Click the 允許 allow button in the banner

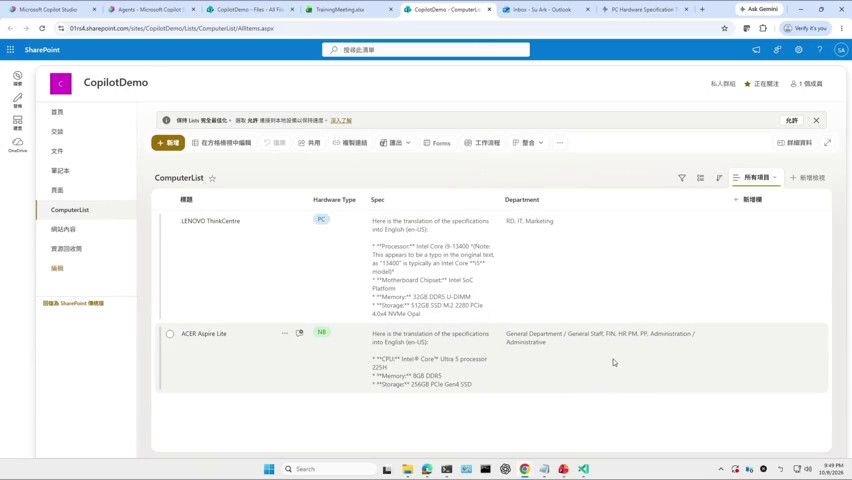(792, 120)
